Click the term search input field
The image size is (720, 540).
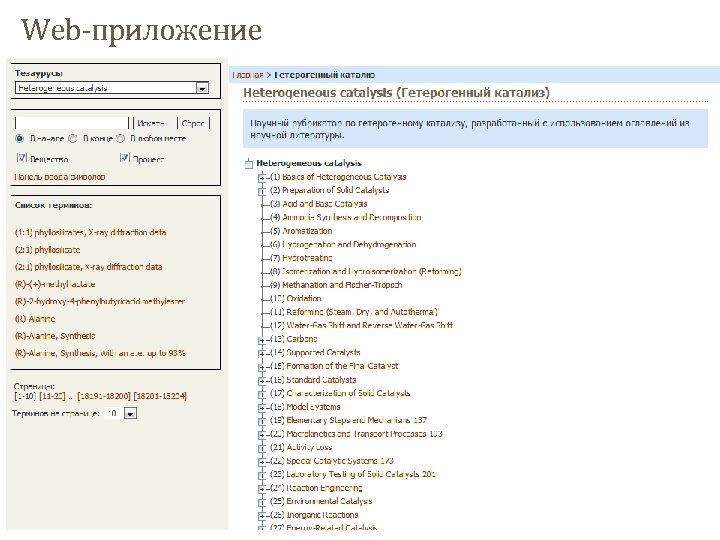(x=72, y=123)
